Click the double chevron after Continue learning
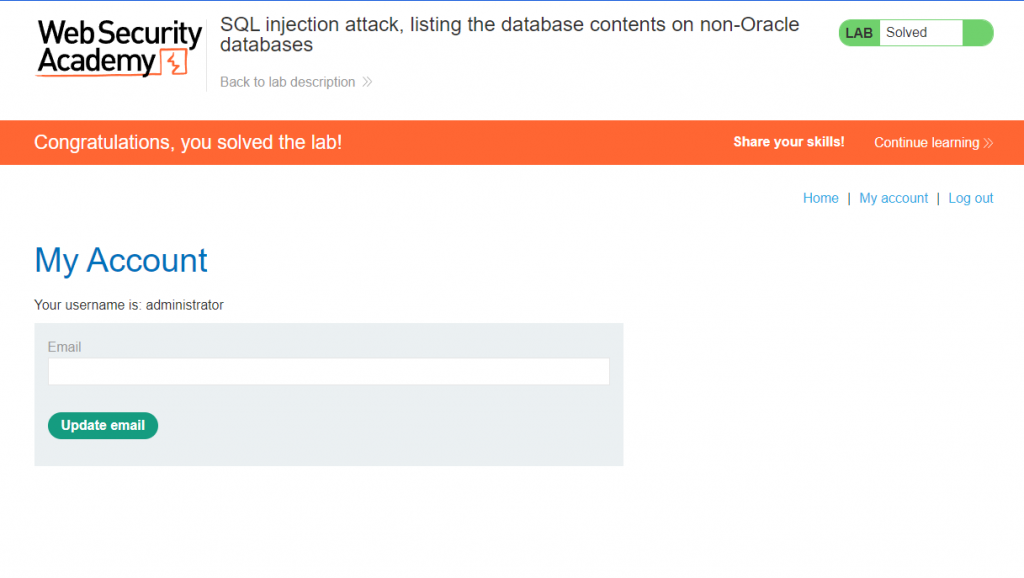The height and width of the screenshot is (578, 1024). tap(988, 143)
